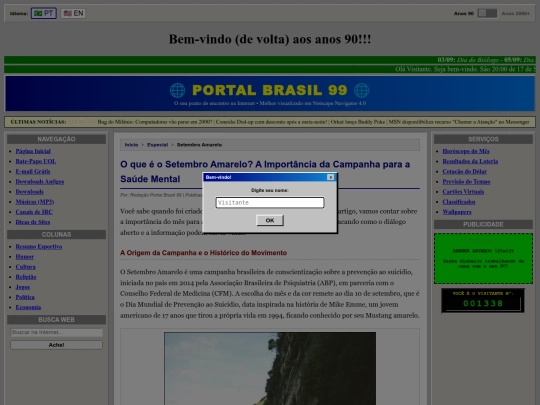Open Dicas de Sites link

(x=33, y=222)
